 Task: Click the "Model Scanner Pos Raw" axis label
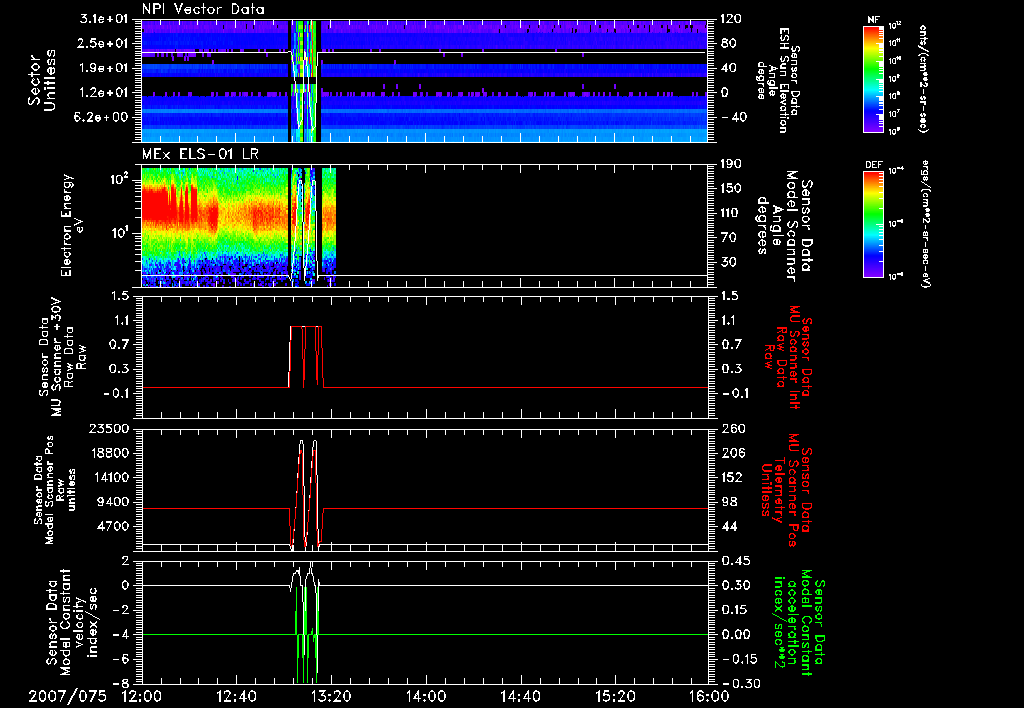55,490
